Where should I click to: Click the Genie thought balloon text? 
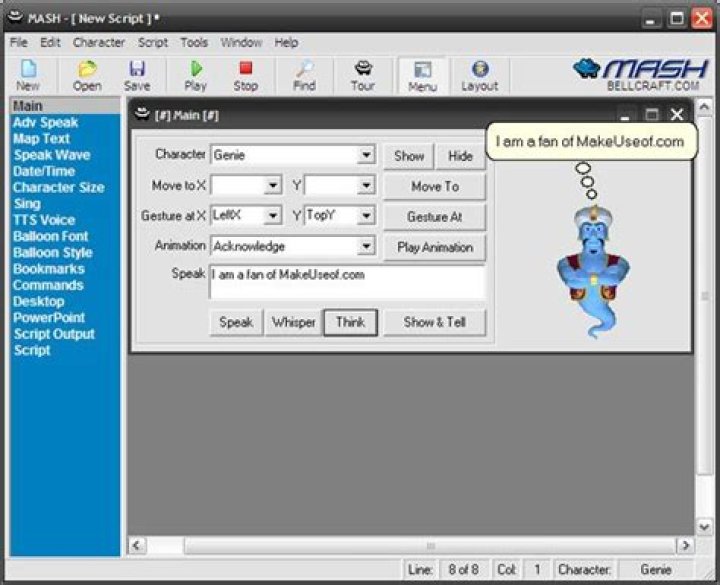coord(590,141)
